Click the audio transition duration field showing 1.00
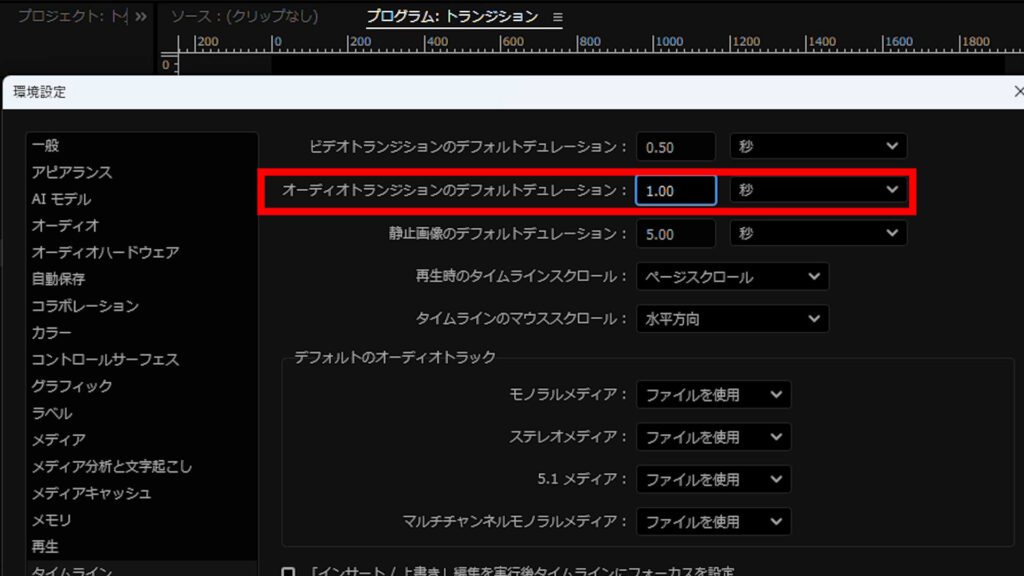The height and width of the screenshot is (576, 1024). pyautogui.click(x=675, y=190)
